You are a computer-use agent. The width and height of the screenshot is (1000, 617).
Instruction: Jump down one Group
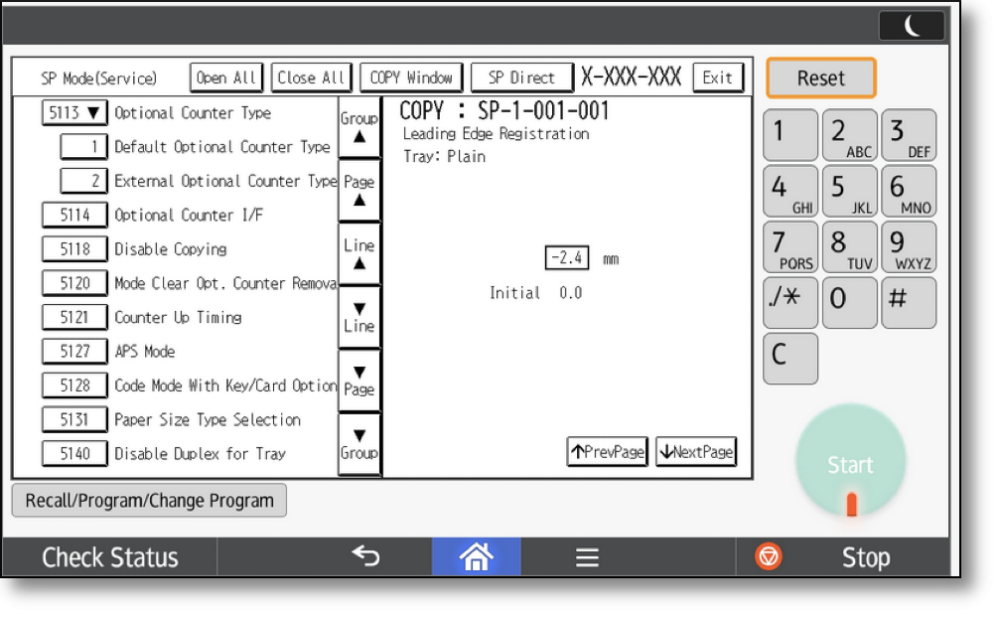coord(359,444)
